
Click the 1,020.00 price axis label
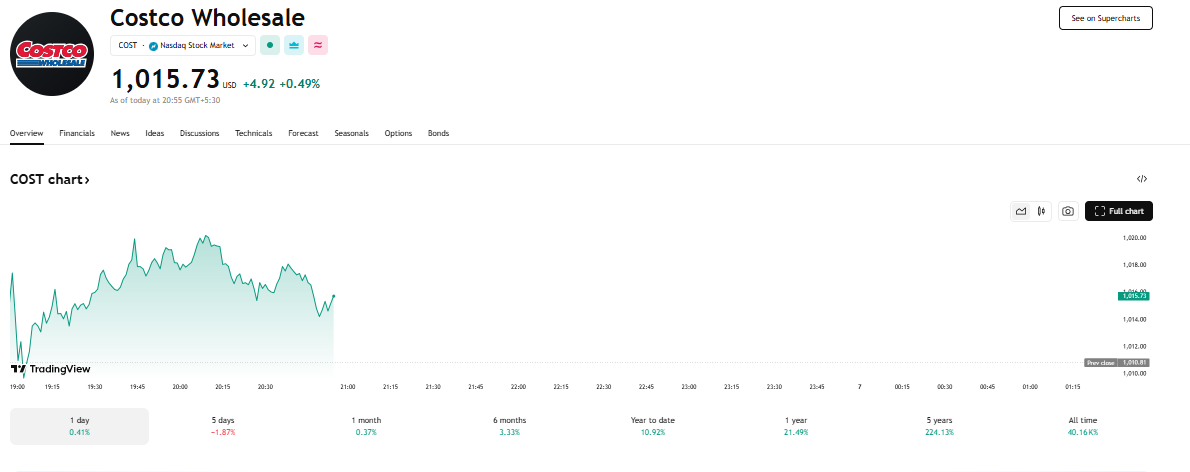coord(1134,238)
